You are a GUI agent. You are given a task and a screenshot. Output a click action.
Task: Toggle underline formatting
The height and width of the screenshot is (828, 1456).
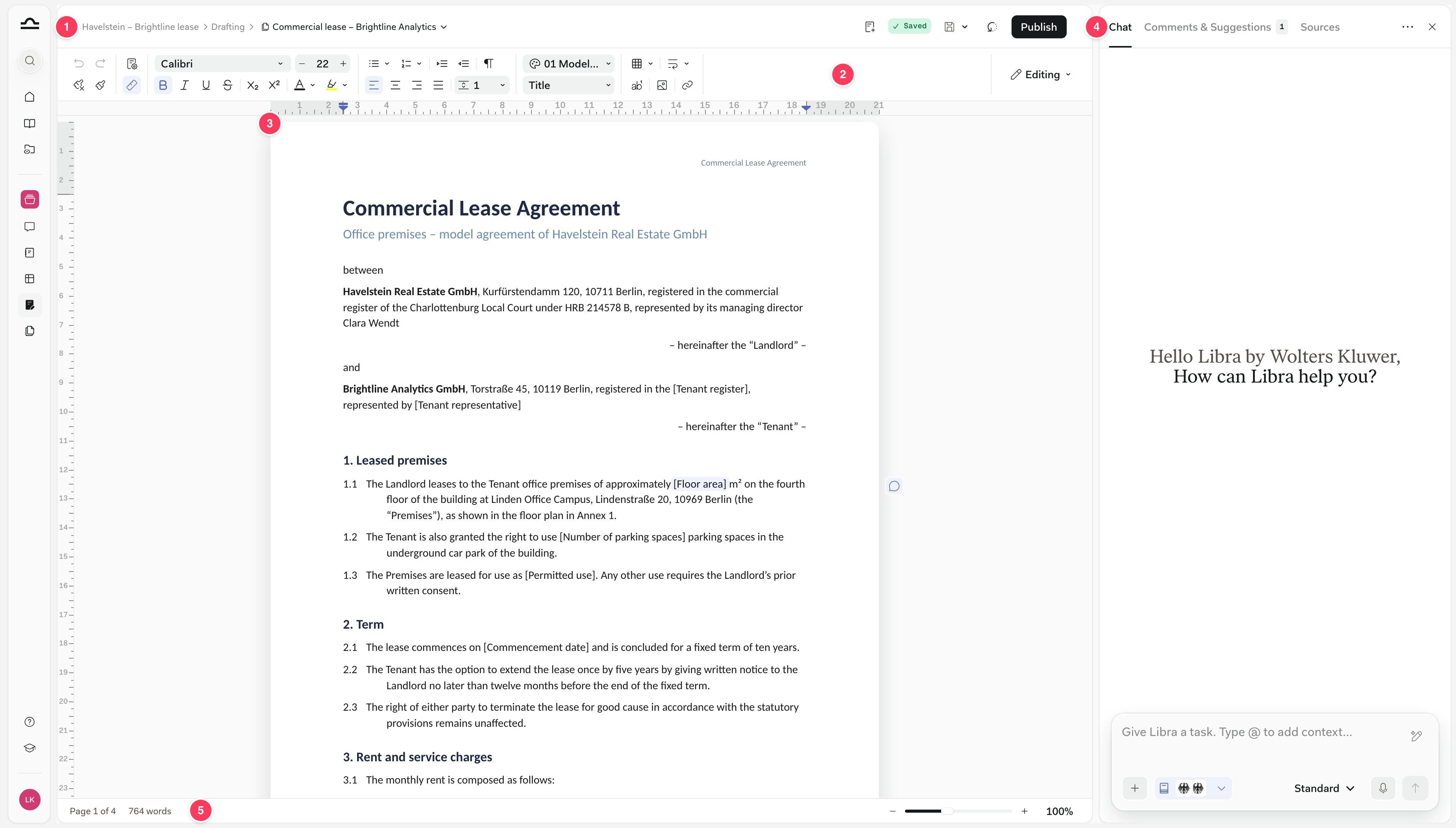(206, 85)
